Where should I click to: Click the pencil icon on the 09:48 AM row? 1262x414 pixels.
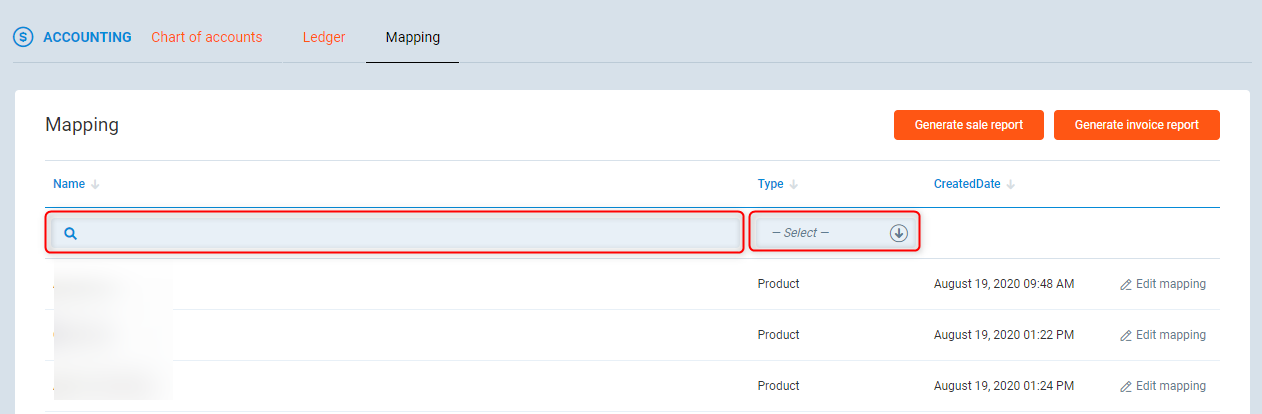1126,285
